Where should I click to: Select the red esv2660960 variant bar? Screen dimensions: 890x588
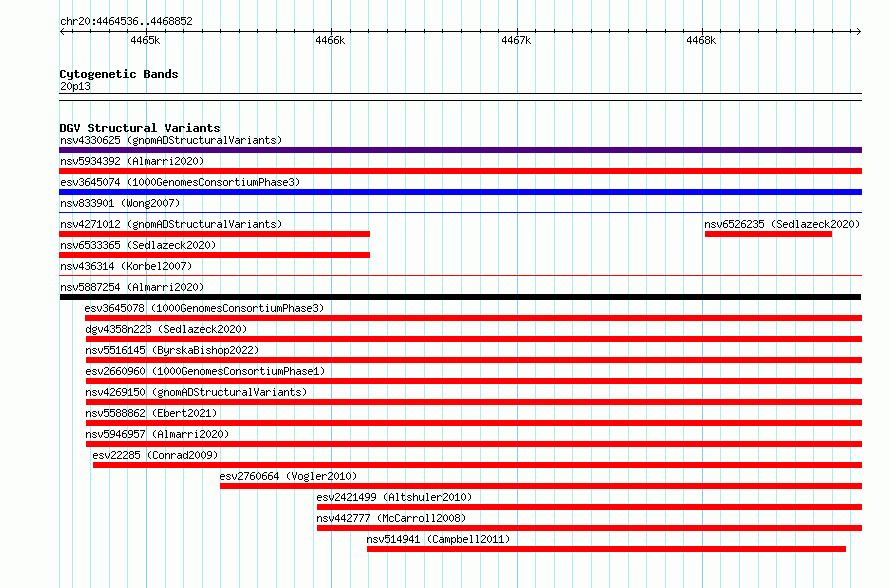coord(474,381)
